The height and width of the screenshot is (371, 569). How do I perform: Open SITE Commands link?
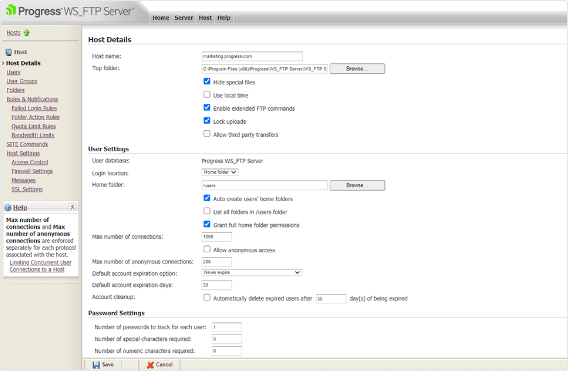tap(27, 144)
